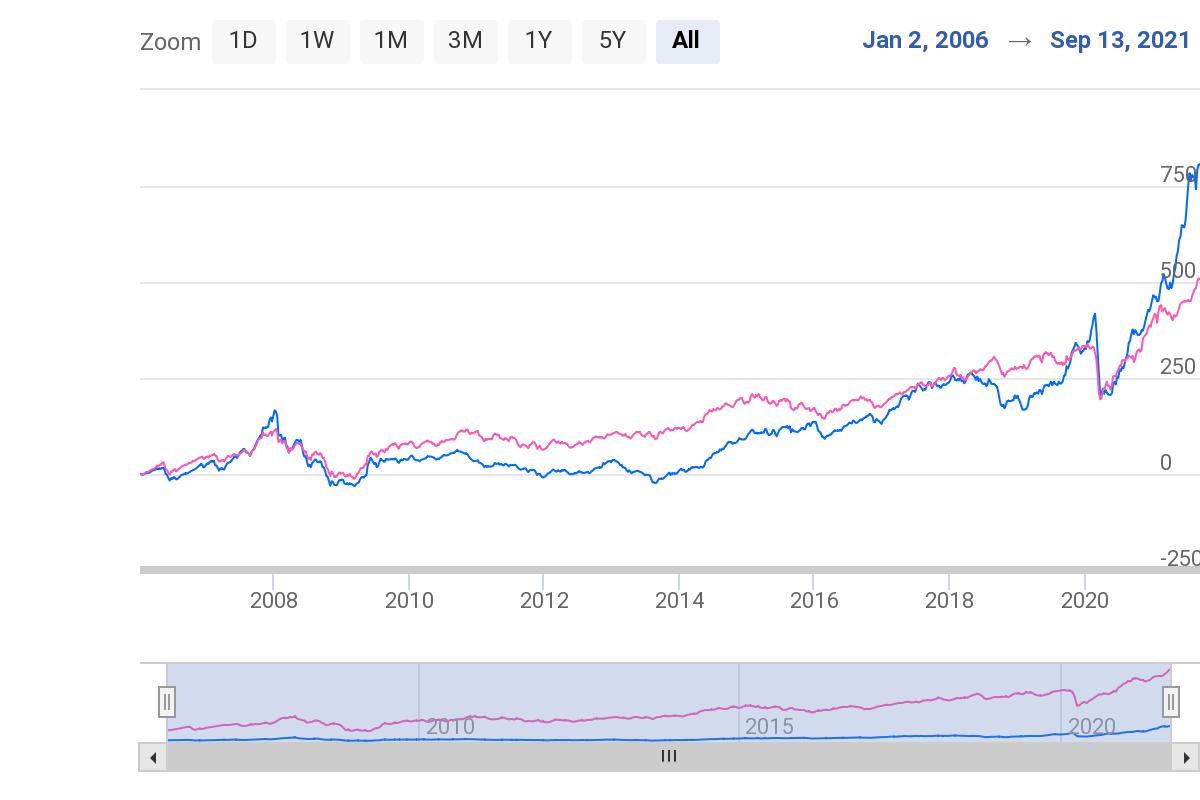Select the 1W zoom range
This screenshot has width=1200, height=800.
click(317, 41)
